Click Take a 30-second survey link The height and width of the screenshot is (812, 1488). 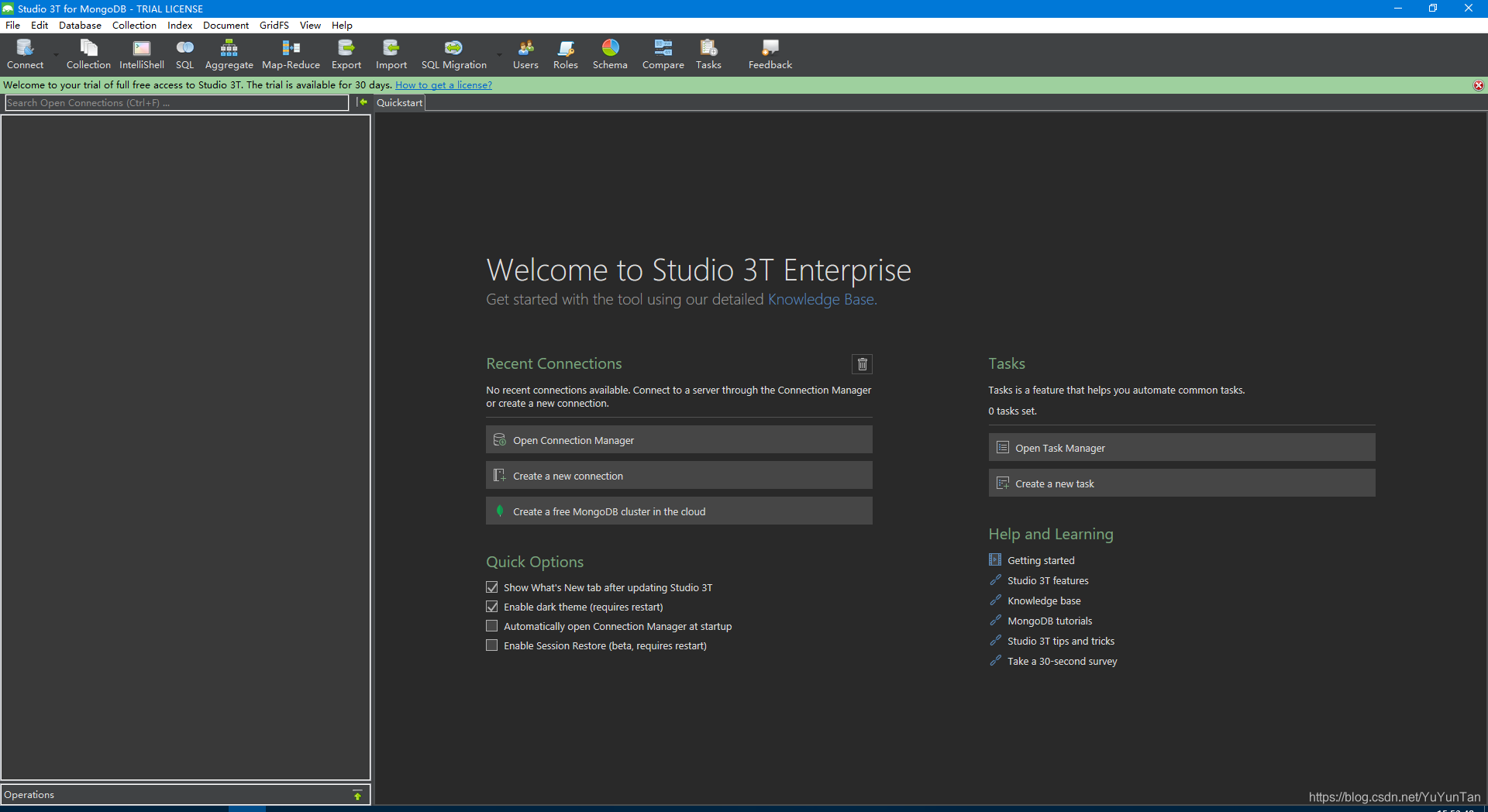[1062, 661]
